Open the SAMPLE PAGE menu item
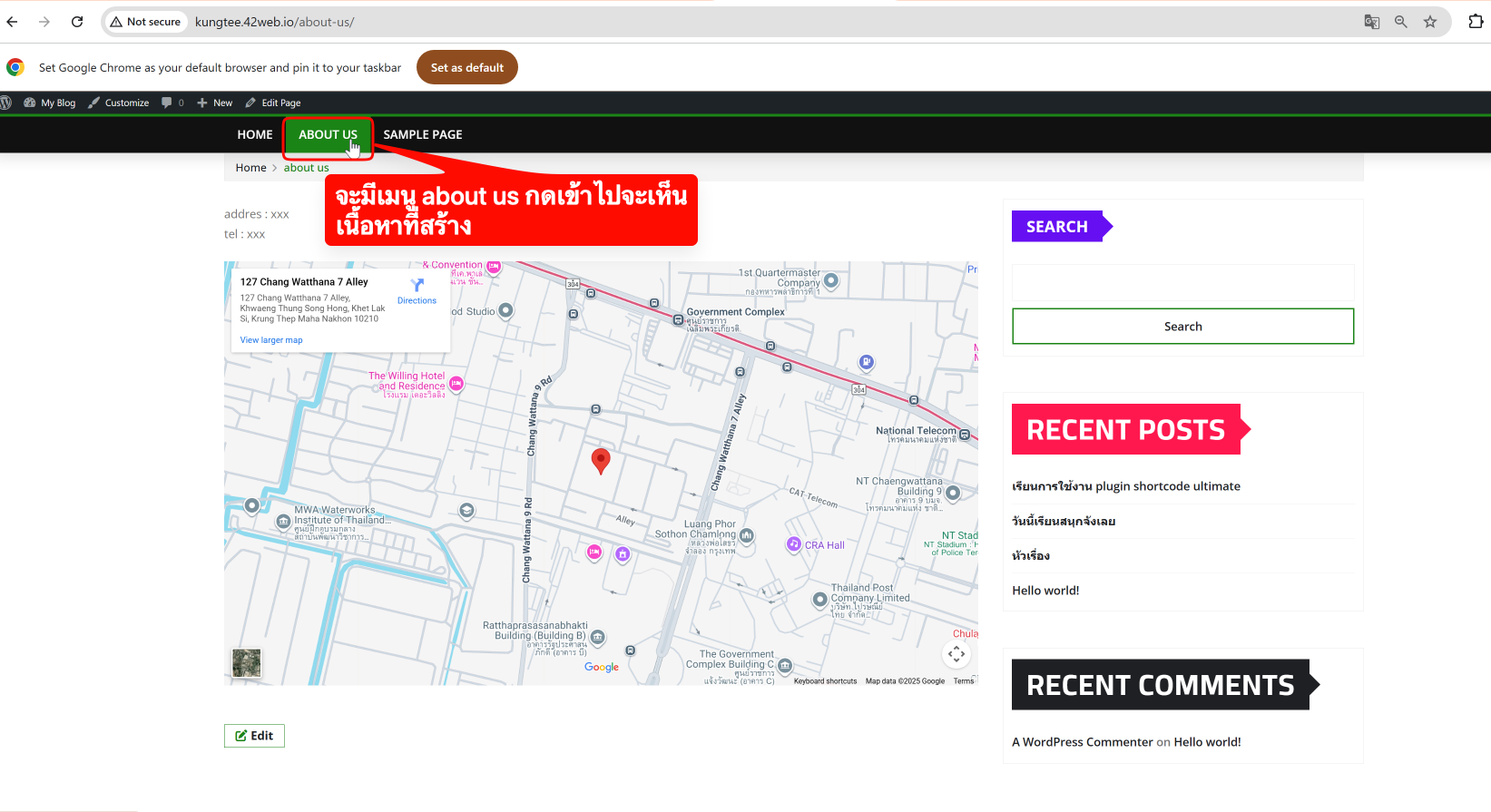This screenshot has height=812, width=1491. [422, 134]
